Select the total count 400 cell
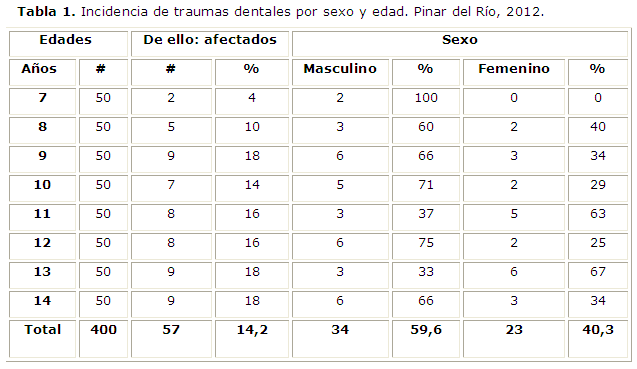The height and width of the screenshot is (369, 637). [103, 339]
